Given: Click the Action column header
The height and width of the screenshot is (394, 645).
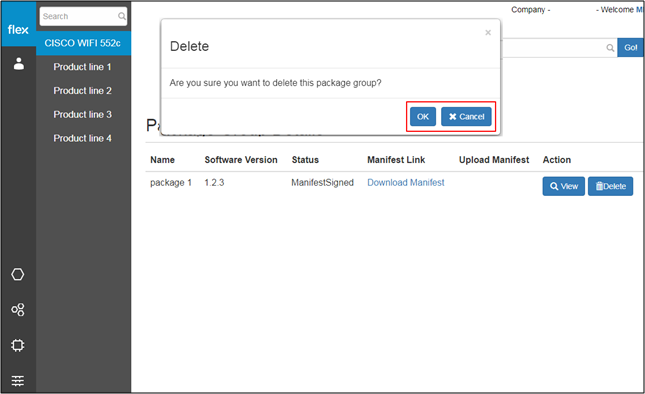Looking at the screenshot, I should coord(557,160).
